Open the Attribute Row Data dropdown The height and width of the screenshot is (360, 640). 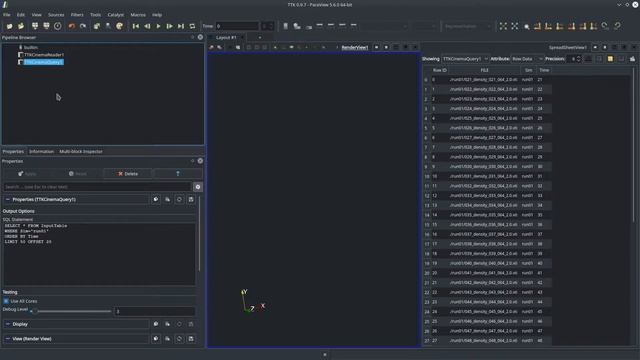tap(527, 59)
